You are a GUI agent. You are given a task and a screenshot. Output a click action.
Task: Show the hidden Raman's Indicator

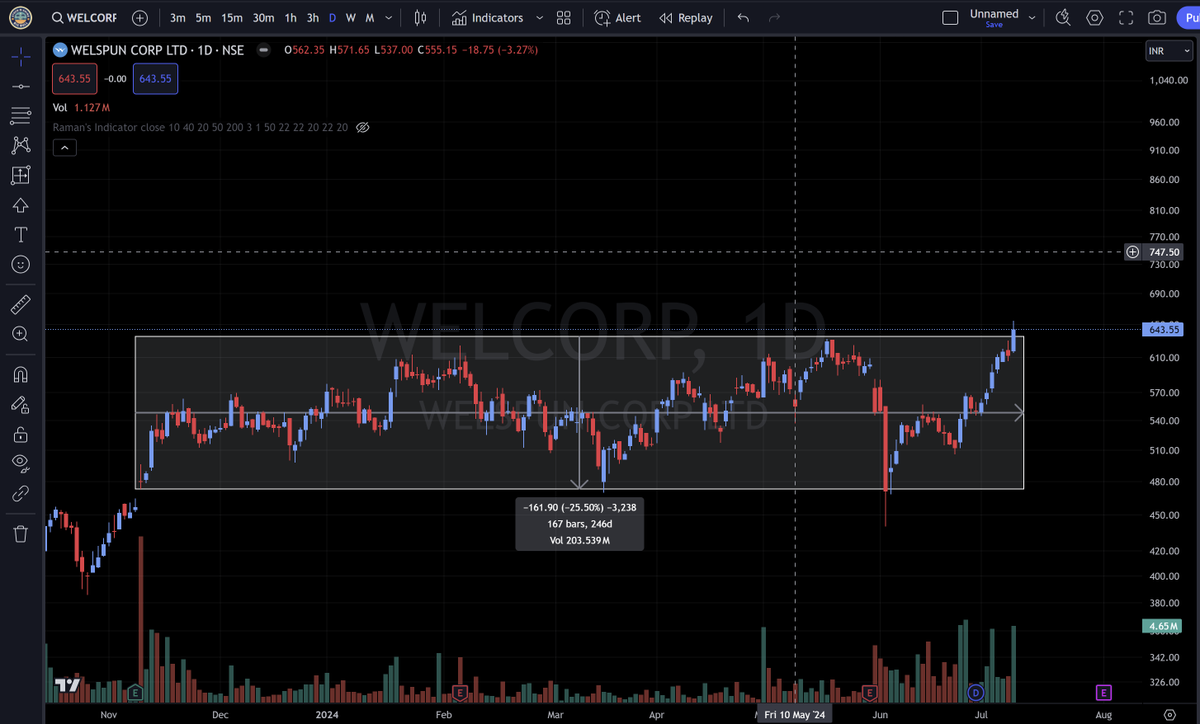(363, 128)
